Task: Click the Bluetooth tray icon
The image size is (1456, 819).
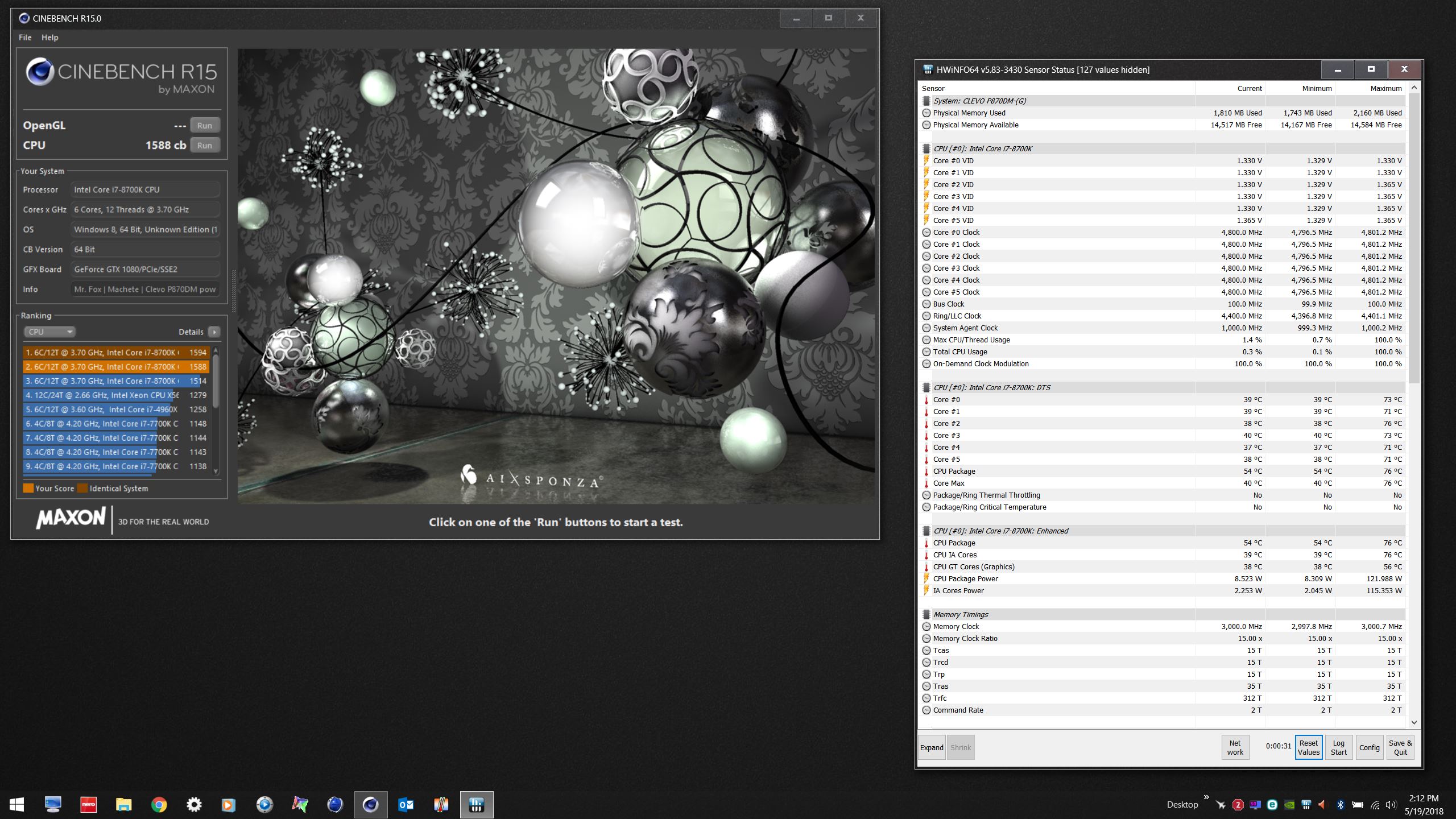Action: 1340,804
